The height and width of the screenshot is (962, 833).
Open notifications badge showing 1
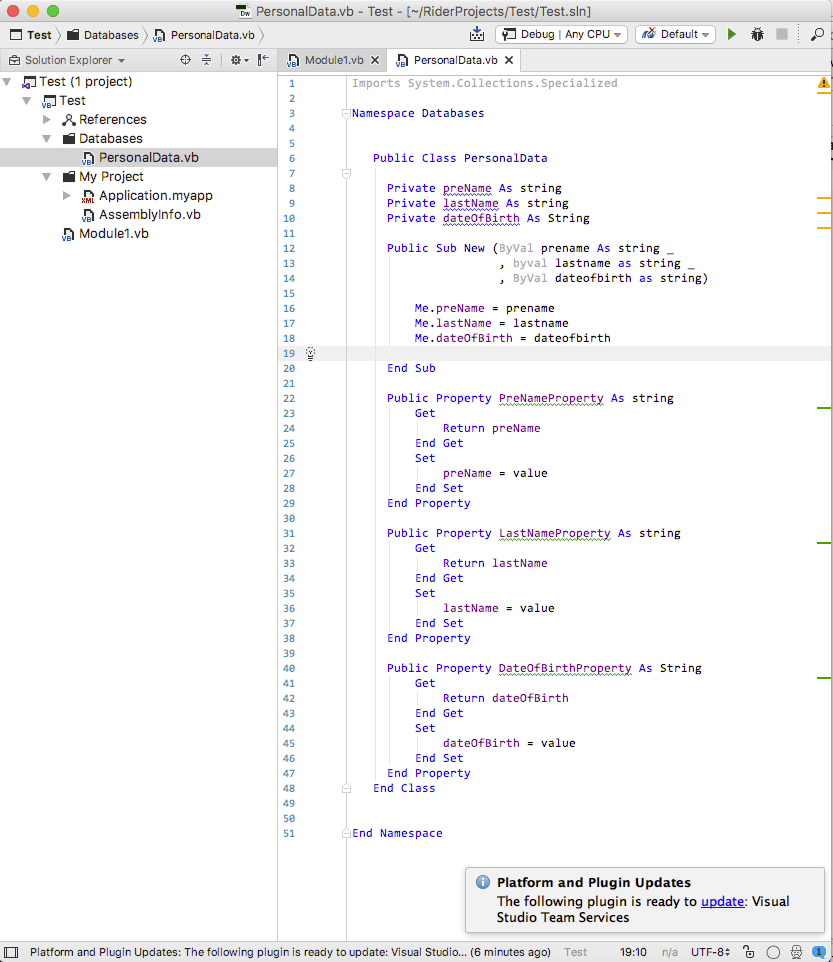818,952
